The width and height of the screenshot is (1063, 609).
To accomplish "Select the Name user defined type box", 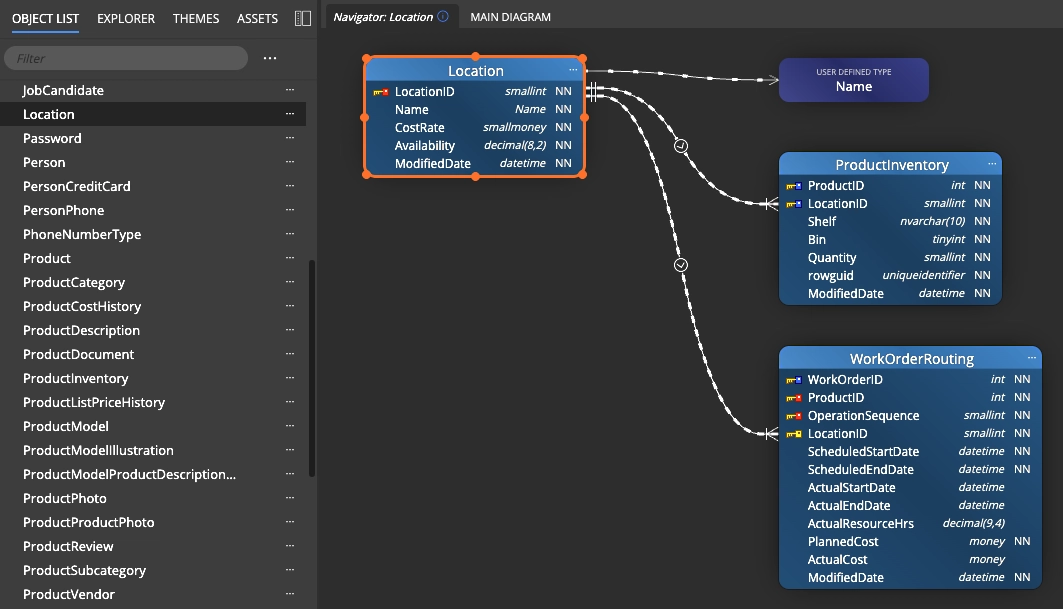I will tap(854, 80).
